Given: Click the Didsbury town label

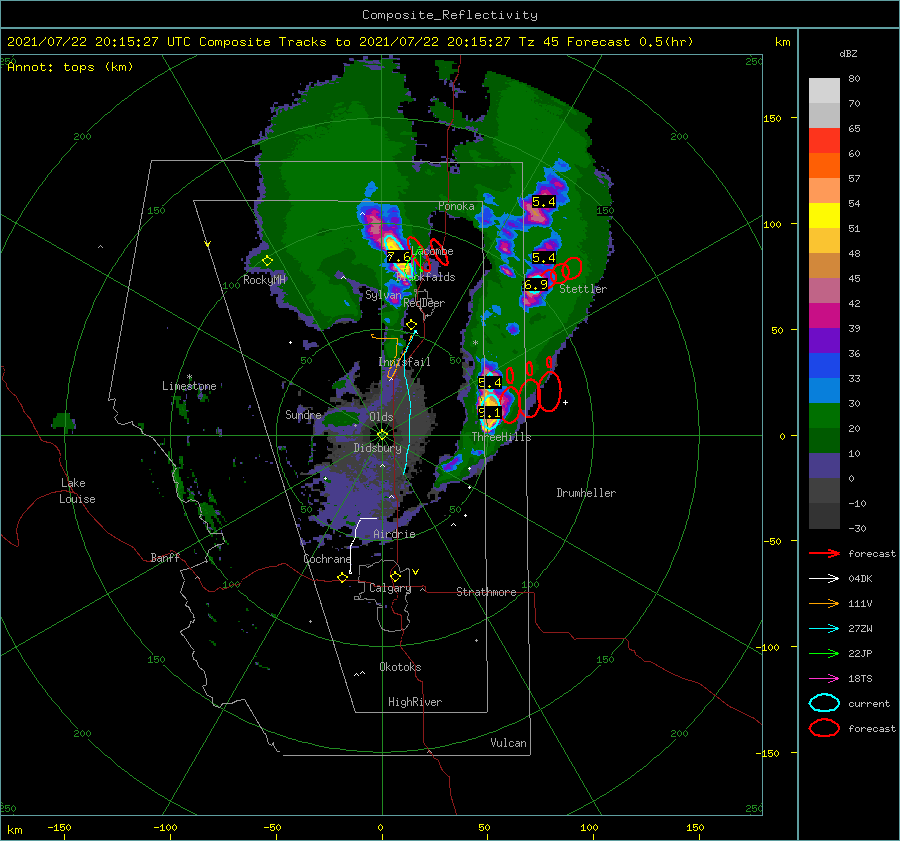Looking at the screenshot, I should 377,448.
